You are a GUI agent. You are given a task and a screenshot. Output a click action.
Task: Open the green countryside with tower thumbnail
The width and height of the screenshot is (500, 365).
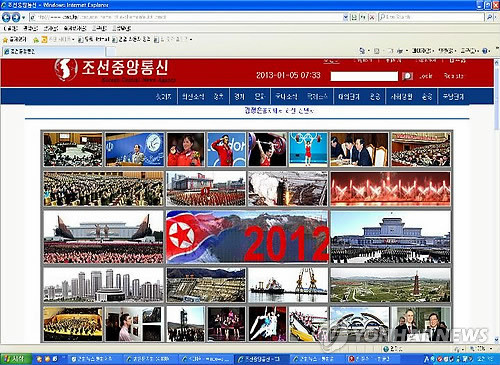(x=390, y=285)
